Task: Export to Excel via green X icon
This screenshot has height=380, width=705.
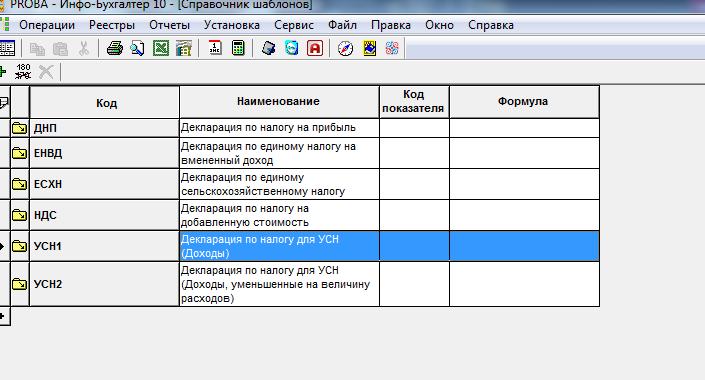Action: point(161,48)
